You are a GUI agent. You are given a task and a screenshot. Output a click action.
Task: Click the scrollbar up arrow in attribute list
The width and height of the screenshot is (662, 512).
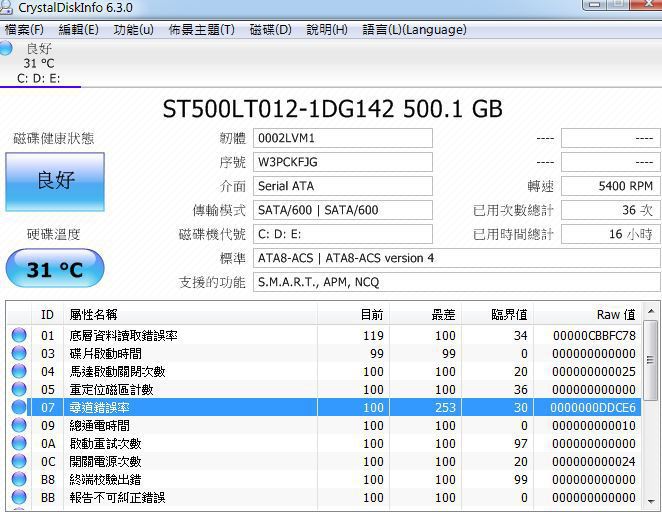(651, 312)
